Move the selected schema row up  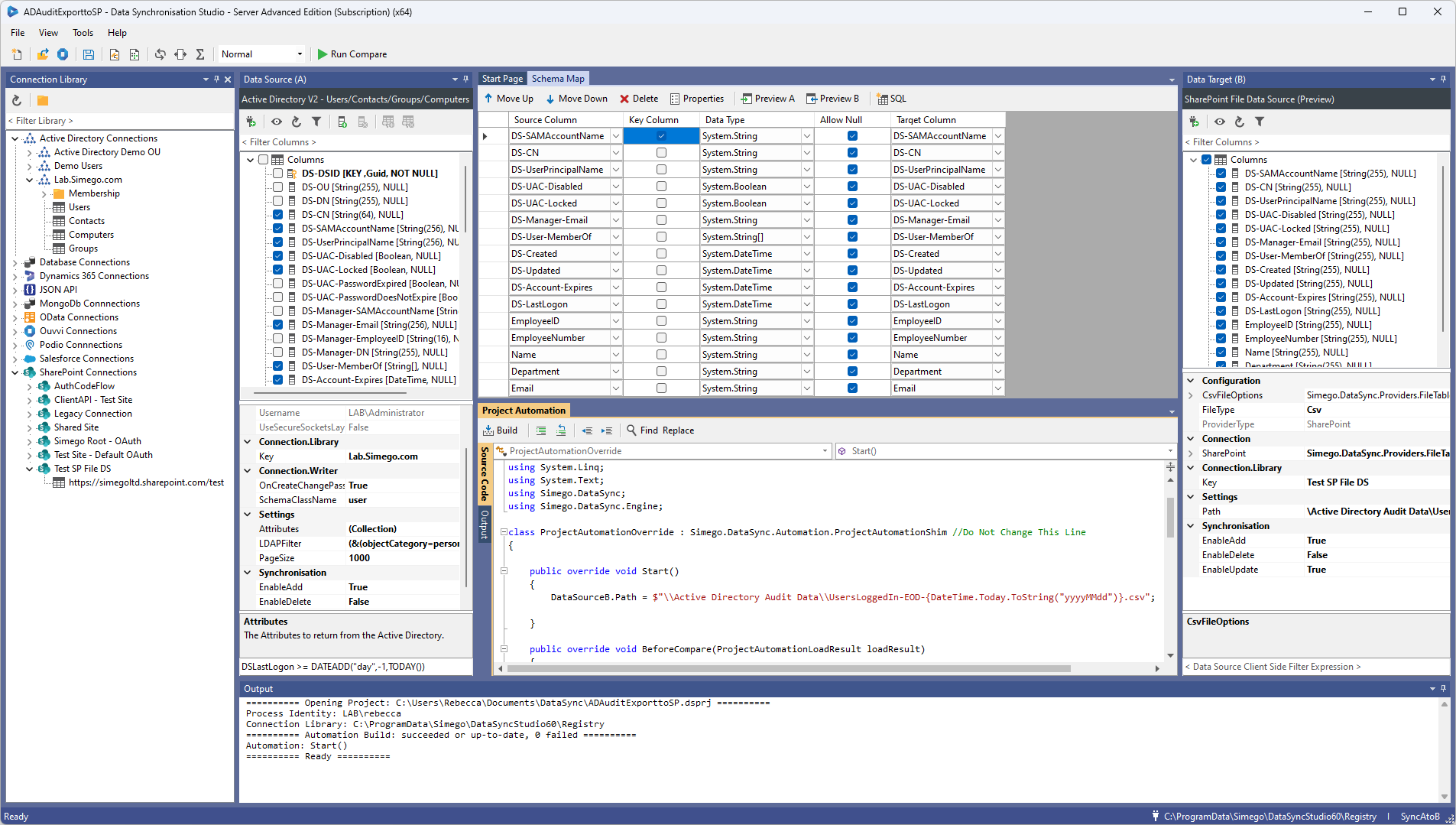coord(509,99)
